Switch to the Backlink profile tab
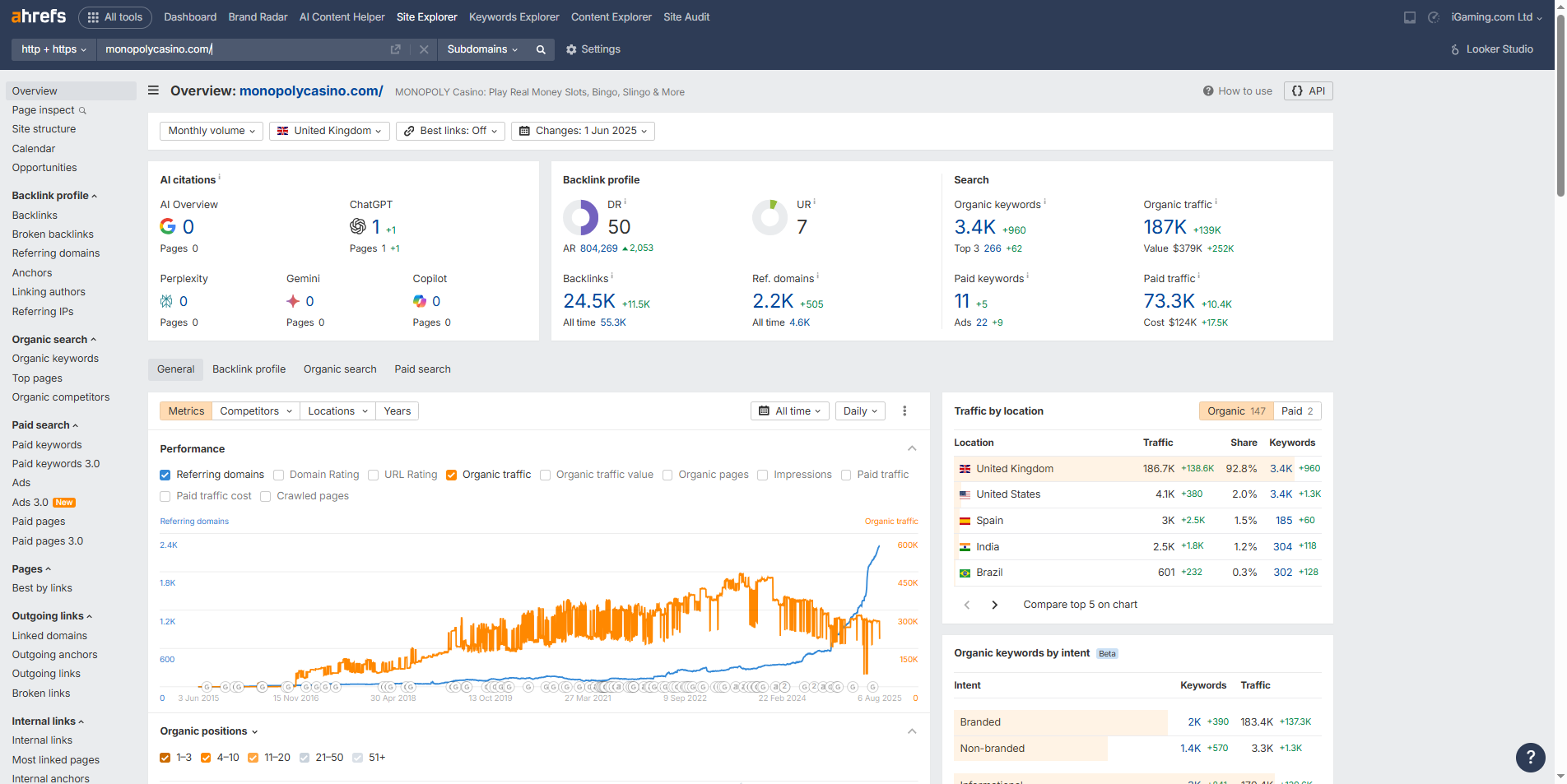This screenshot has width=1567, height=784. click(x=249, y=369)
